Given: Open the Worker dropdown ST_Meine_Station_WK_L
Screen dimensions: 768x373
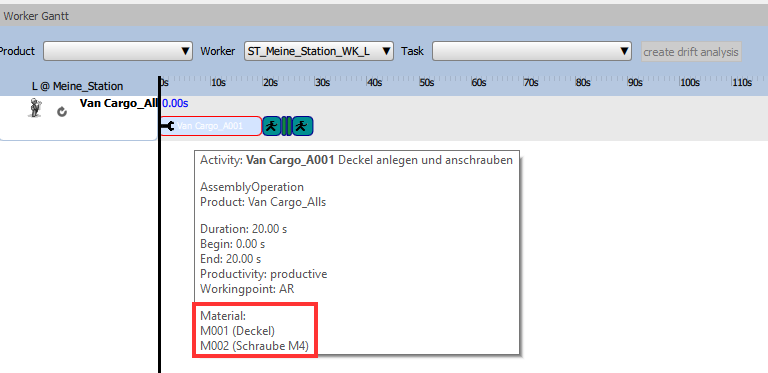Looking at the screenshot, I should pos(319,51).
